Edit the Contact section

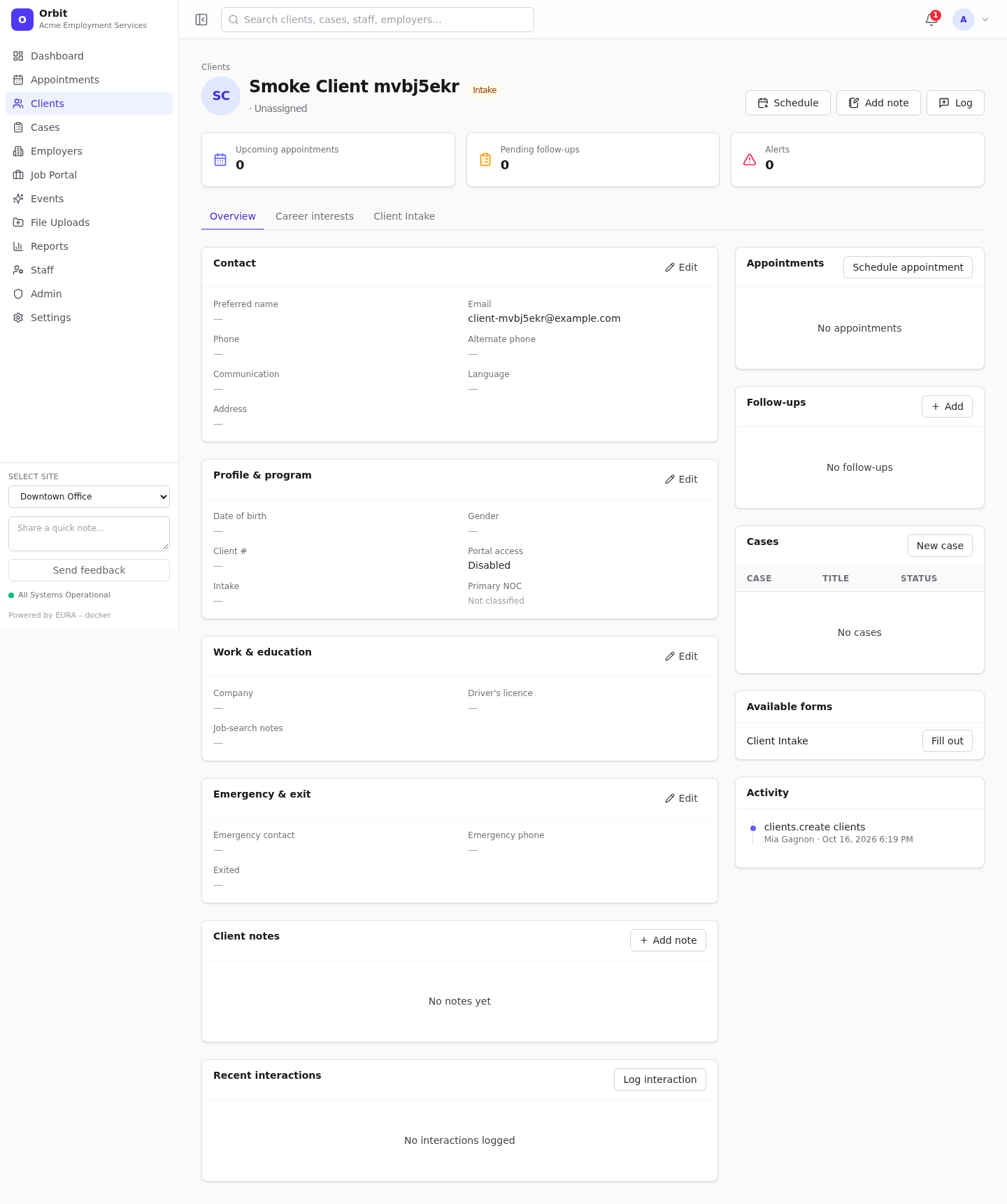(681, 267)
